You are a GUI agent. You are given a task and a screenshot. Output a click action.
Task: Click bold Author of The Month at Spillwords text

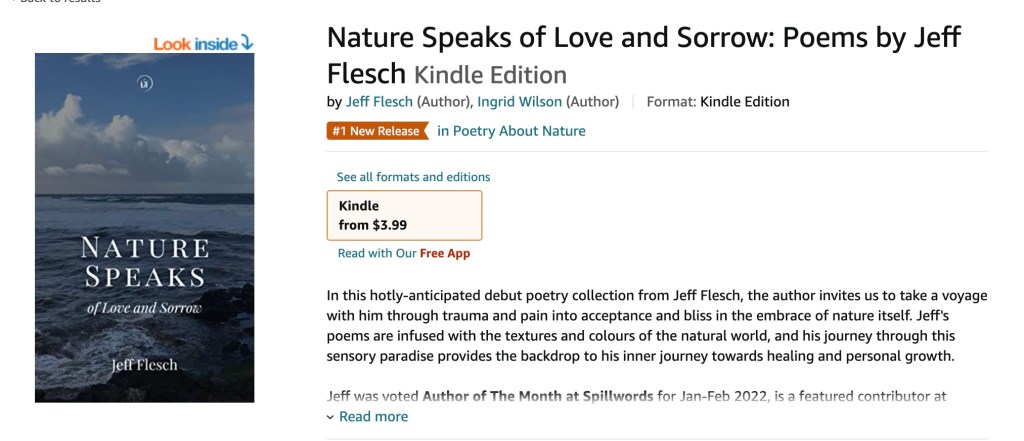[538, 396]
